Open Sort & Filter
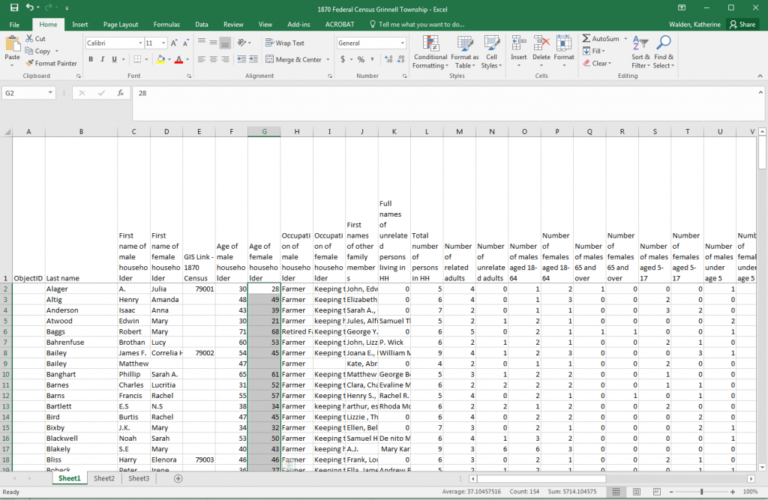 (x=641, y=52)
